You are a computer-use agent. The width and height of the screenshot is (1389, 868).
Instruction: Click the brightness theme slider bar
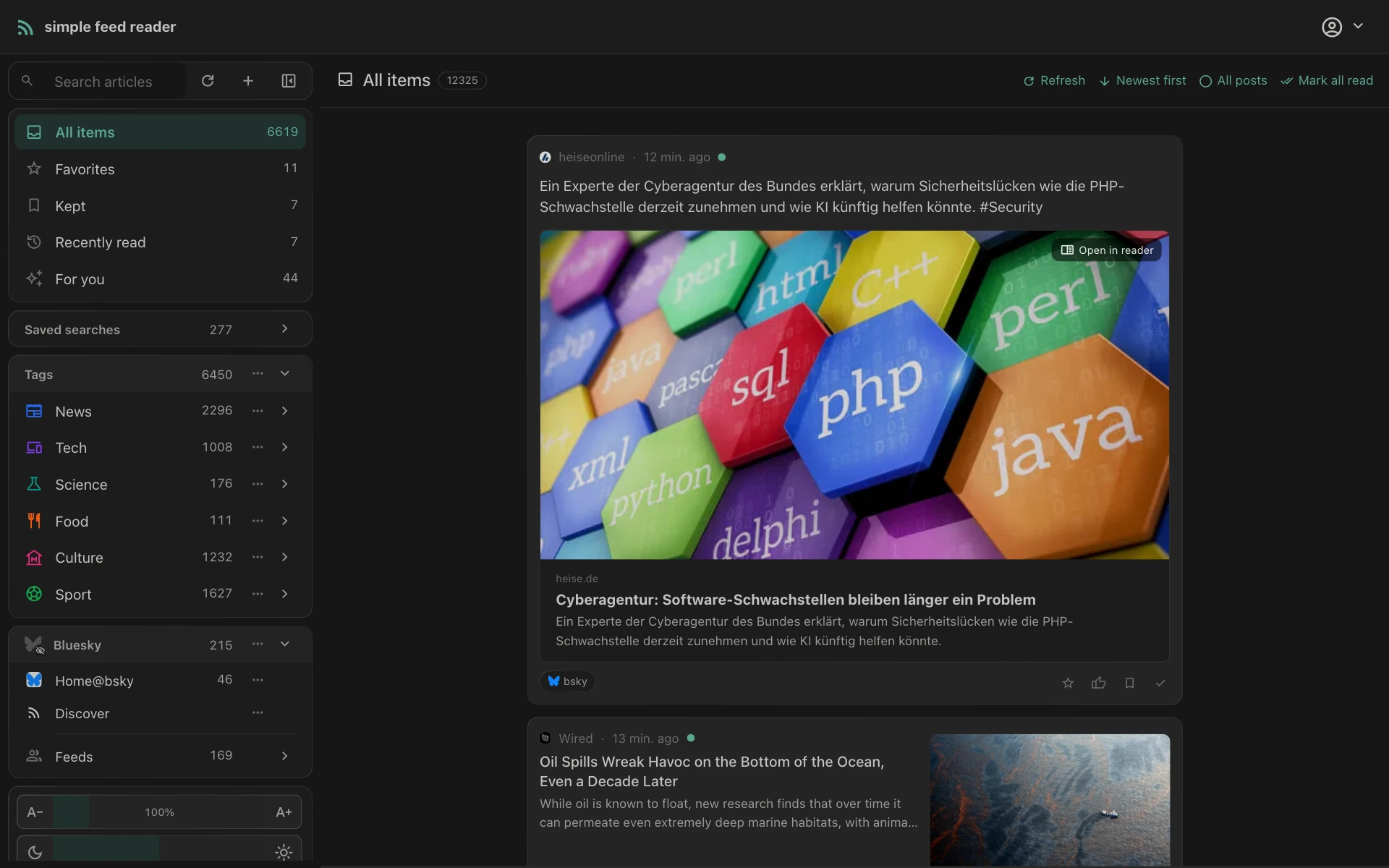tap(159, 850)
